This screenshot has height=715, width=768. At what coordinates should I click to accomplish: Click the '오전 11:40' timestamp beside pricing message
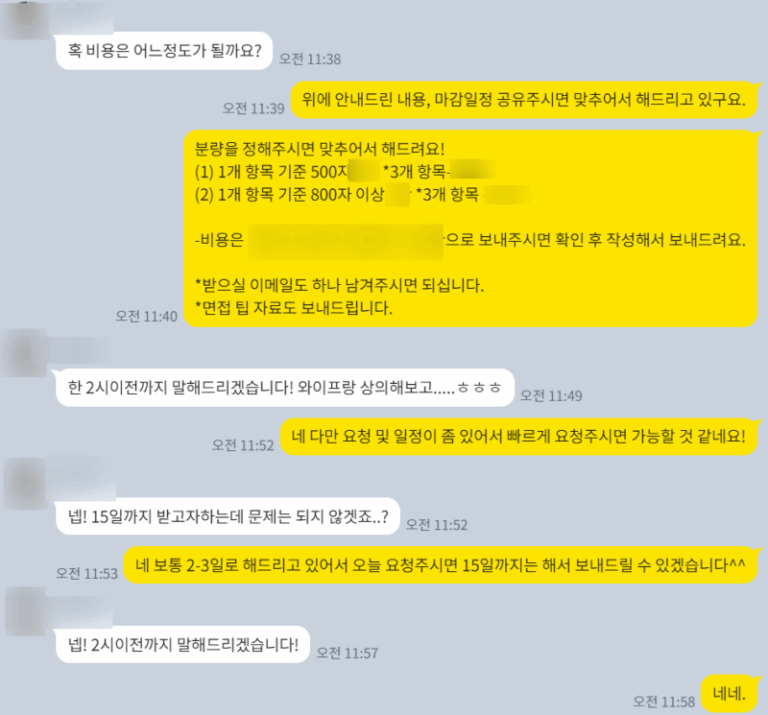[x=146, y=316]
